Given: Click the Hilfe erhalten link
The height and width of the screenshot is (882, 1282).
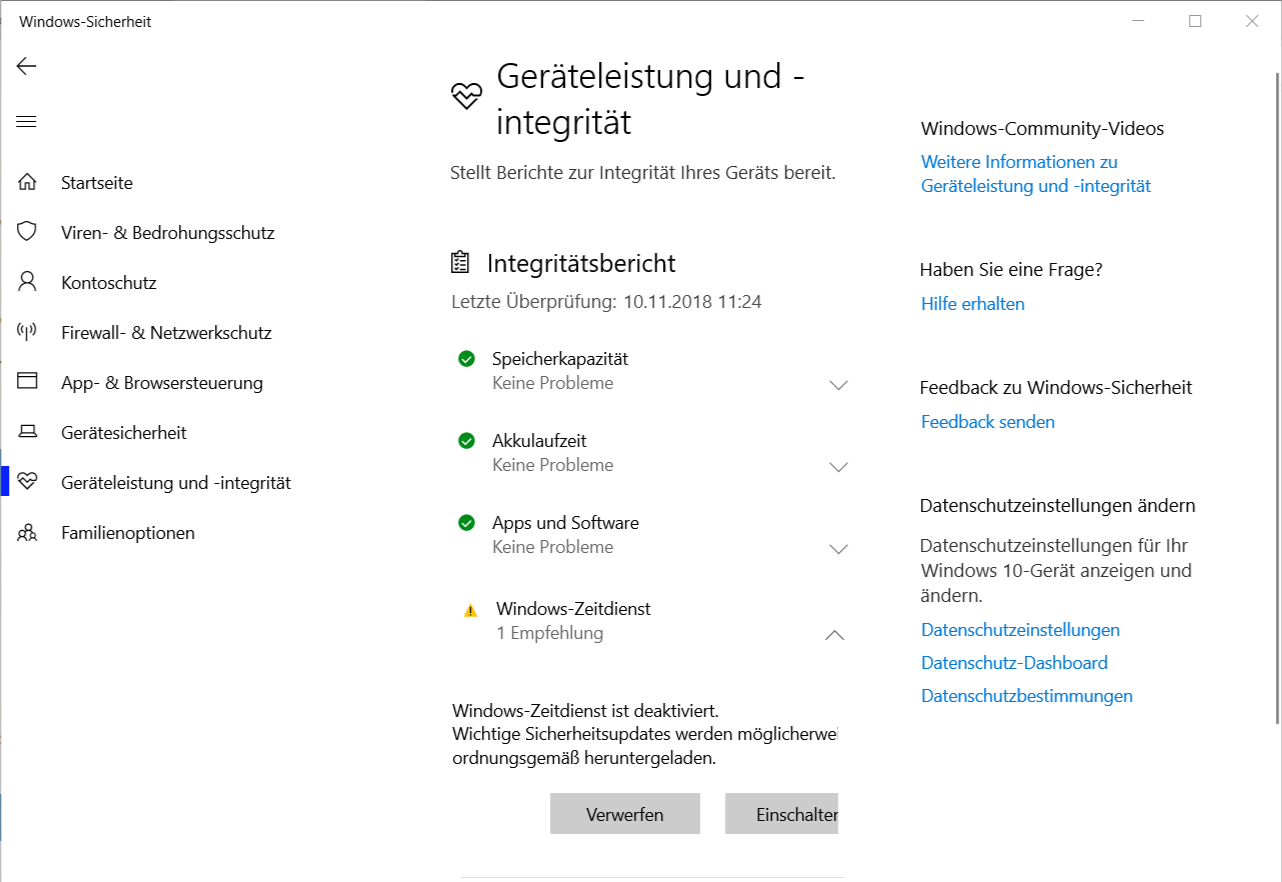Looking at the screenshot, I should coord(973,304).
